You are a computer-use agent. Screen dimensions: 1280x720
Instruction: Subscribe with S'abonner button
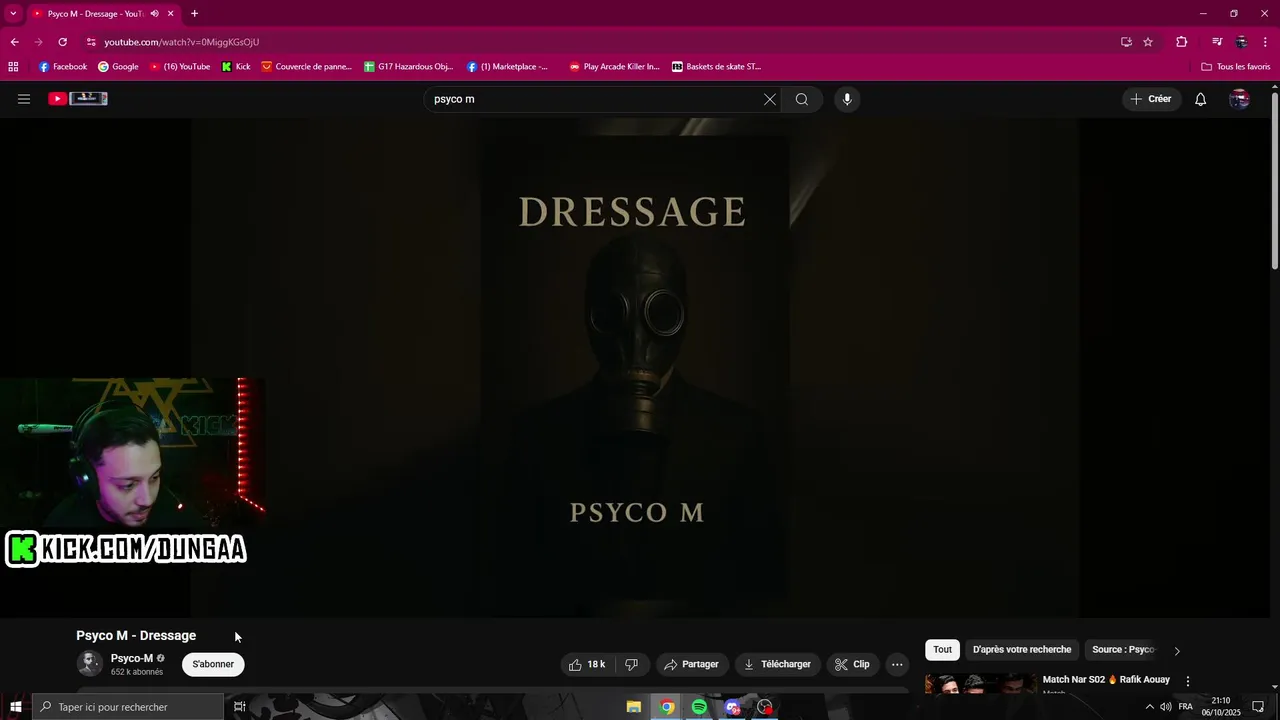[213, 664]
